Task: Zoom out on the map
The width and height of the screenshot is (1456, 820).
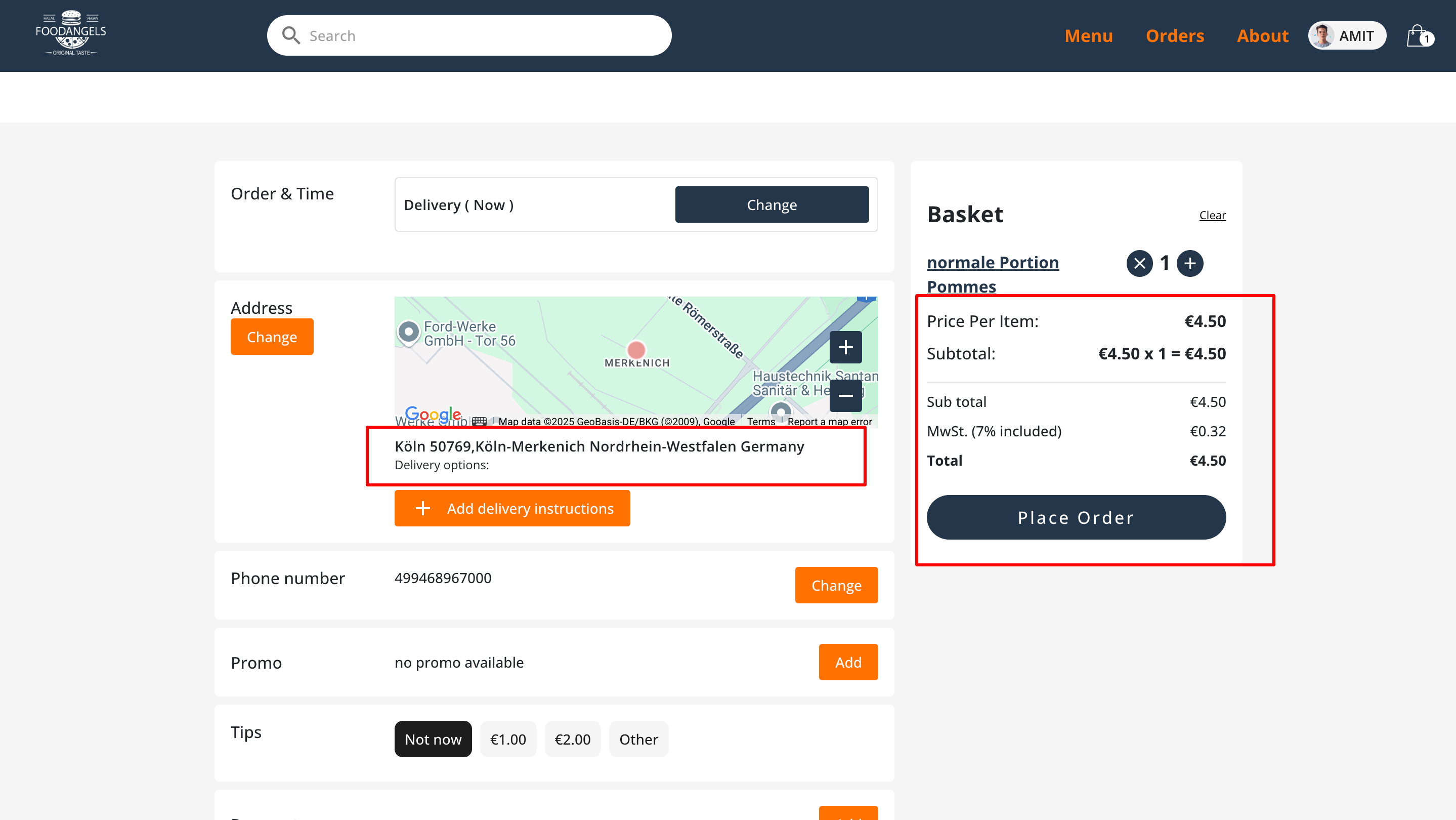Action: pyautogui.click(x=845, y=395)
